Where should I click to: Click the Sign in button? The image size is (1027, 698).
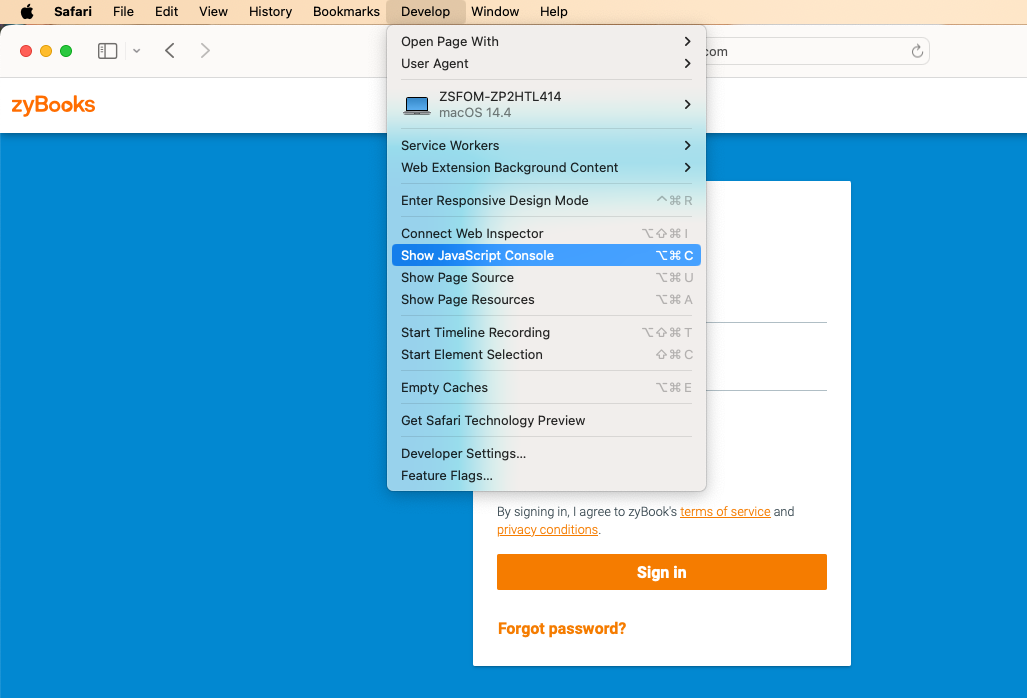(x=661, y=571)
